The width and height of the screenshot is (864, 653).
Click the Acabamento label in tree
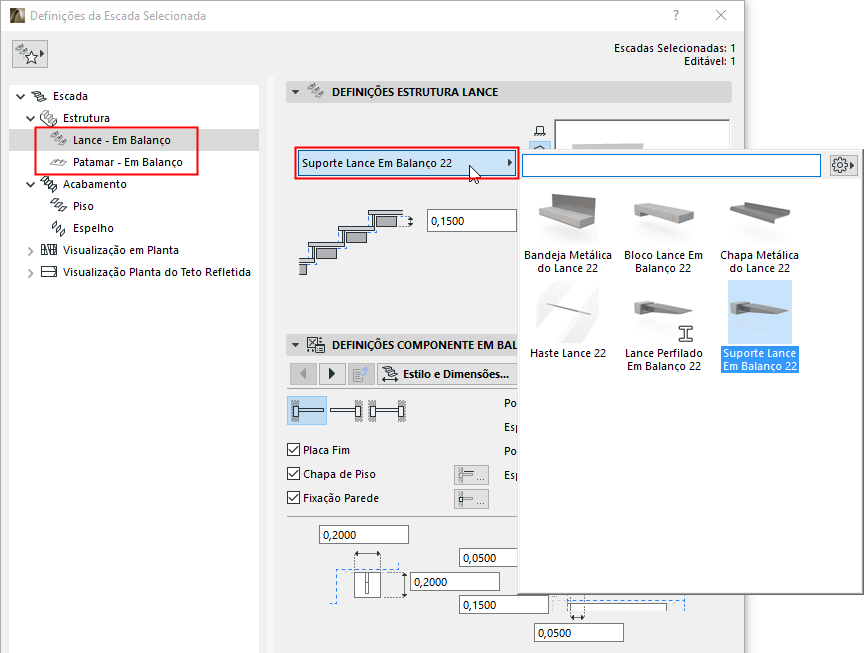[x=94, y=184]
